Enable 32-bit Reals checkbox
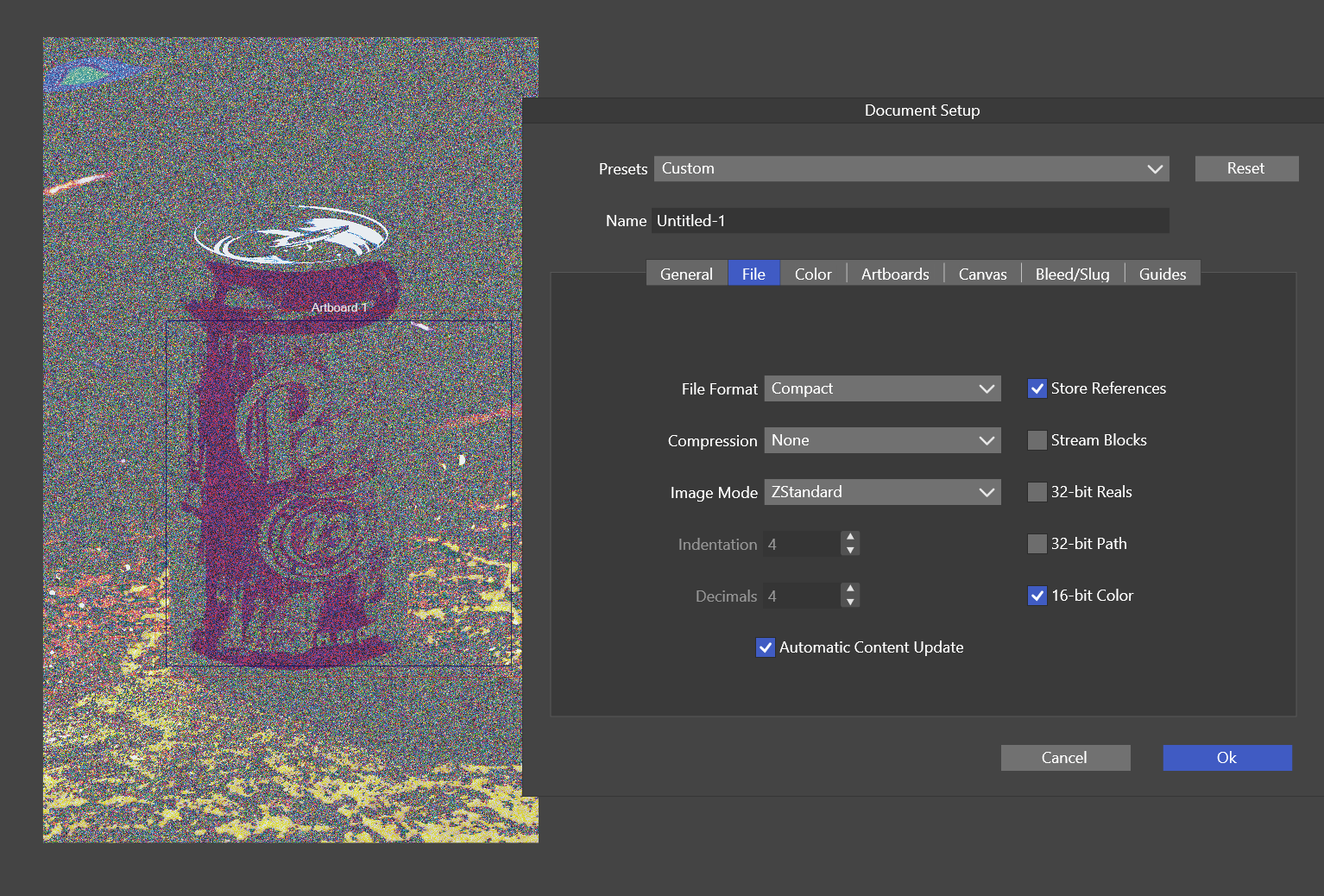This screenshot has width=1324, height=896. 1037,492
